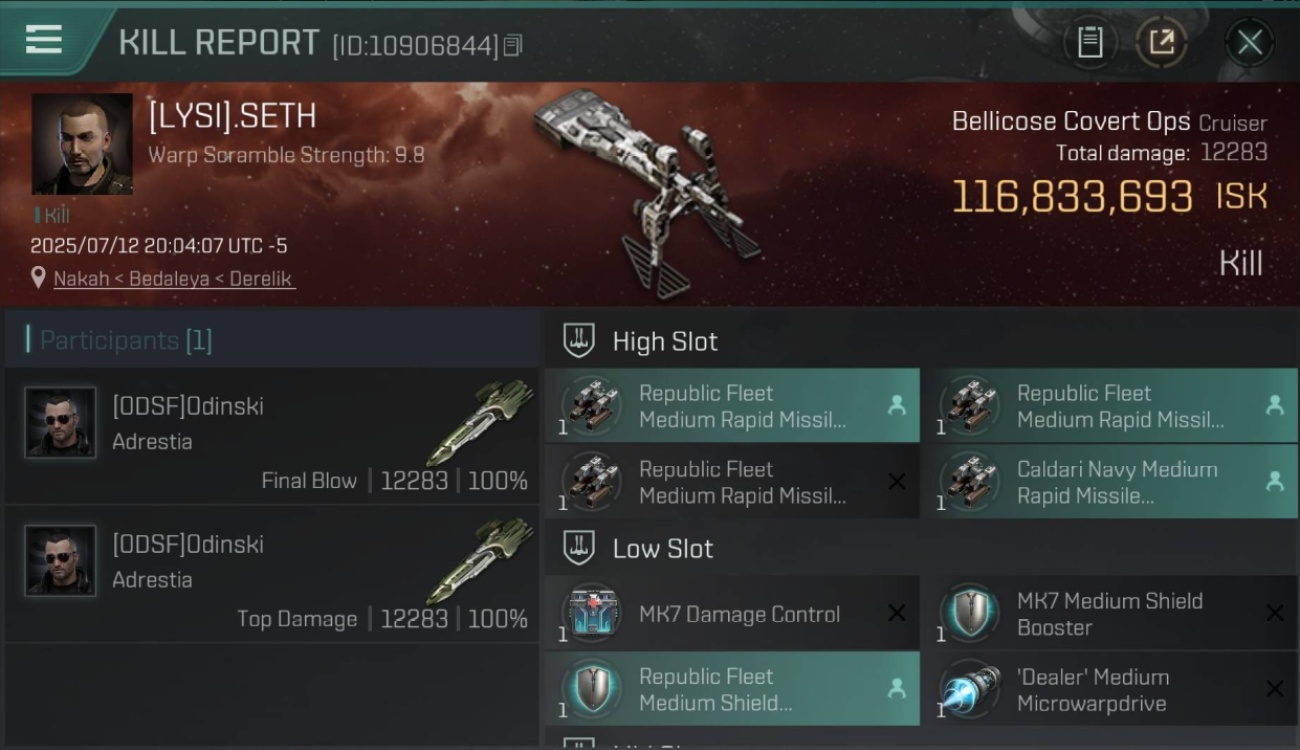The height and width of the screenshot is (750, 1300).
Task: Click the share kill report icon
Action: point(1161,42)
